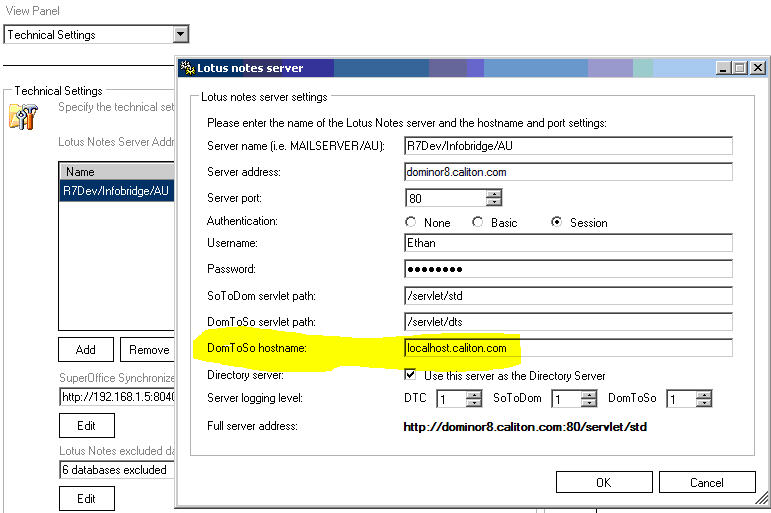
Task: Click the DomToSo servlet path field
Action: click(568, 322)
